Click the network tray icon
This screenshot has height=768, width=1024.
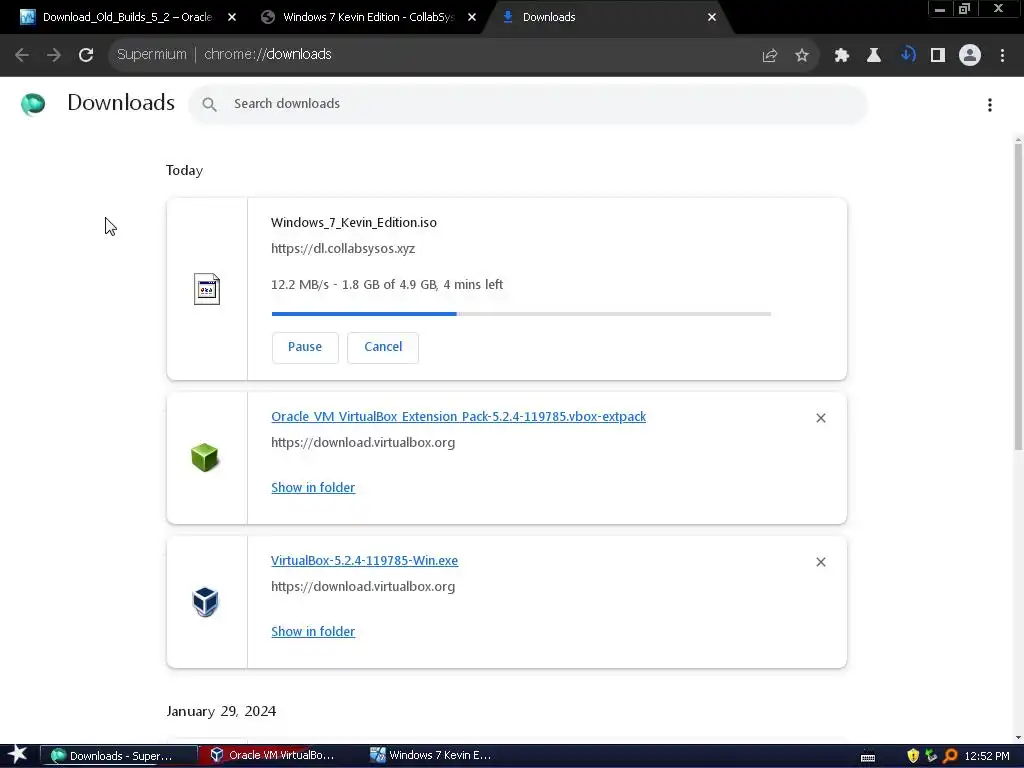(931, 756)
